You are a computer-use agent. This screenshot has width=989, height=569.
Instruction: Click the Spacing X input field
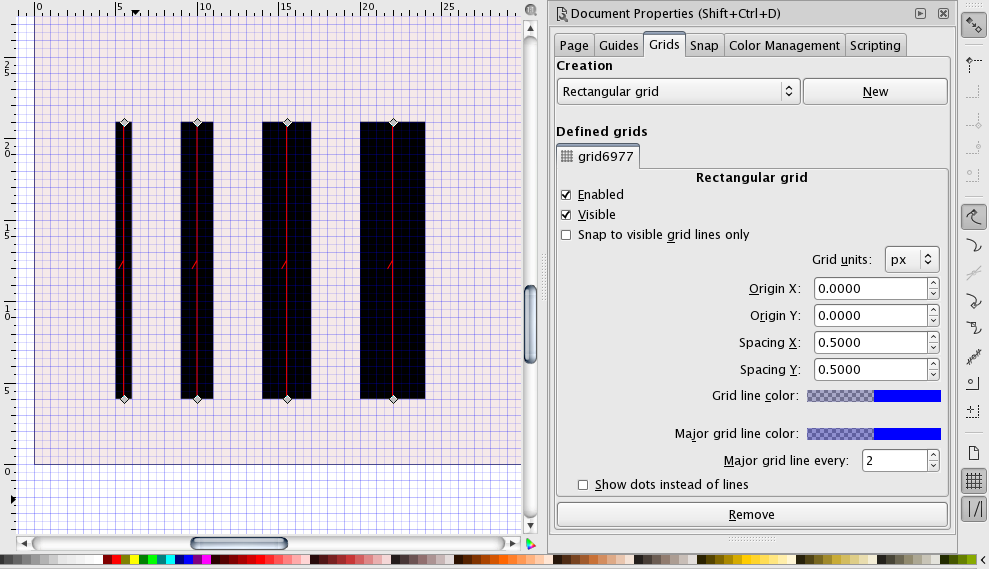[870, 343]
